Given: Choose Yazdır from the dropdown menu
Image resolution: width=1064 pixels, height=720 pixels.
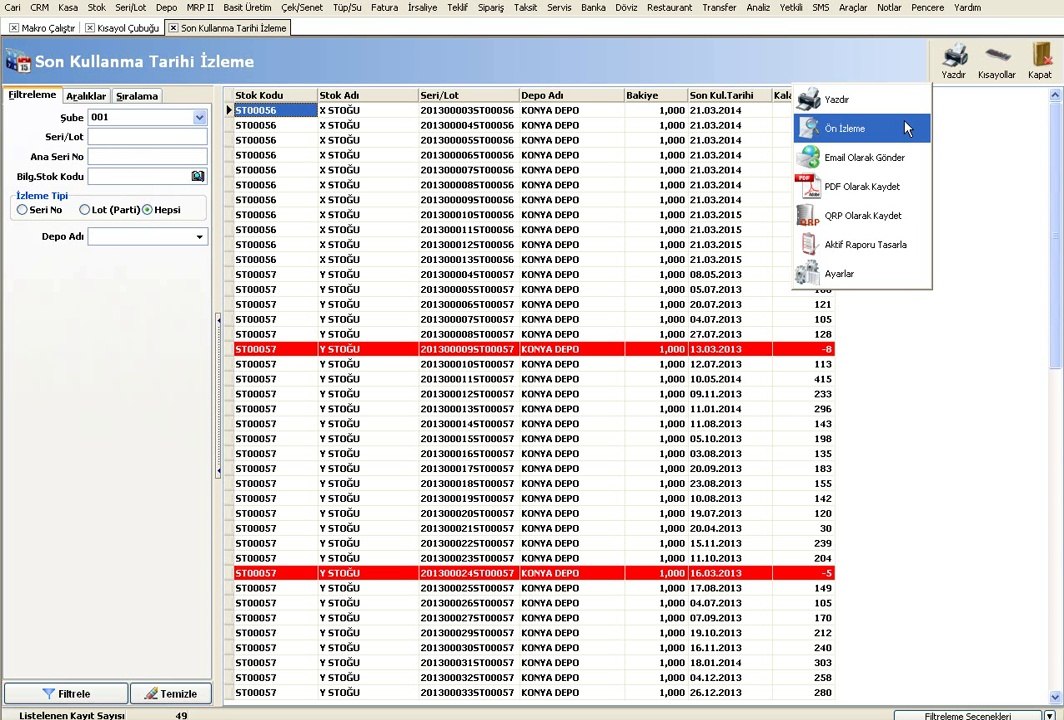Looking at the screenshot, I should (862, 99).
